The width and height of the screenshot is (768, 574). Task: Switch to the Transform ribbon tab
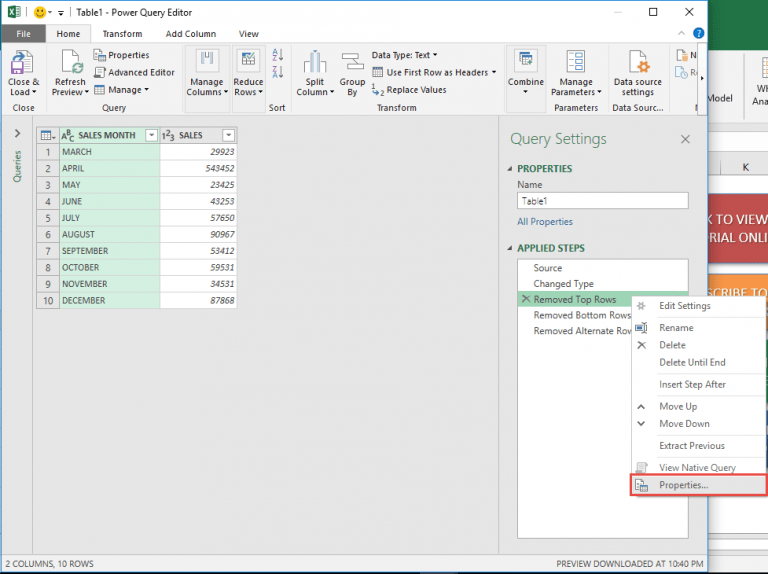pos(122,34)
